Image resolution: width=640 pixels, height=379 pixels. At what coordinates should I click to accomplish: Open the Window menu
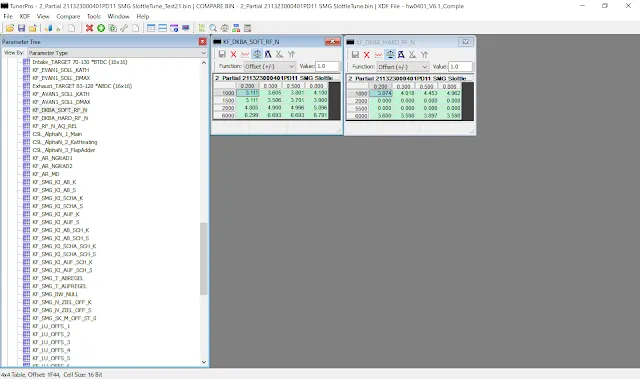pos(118,17)
